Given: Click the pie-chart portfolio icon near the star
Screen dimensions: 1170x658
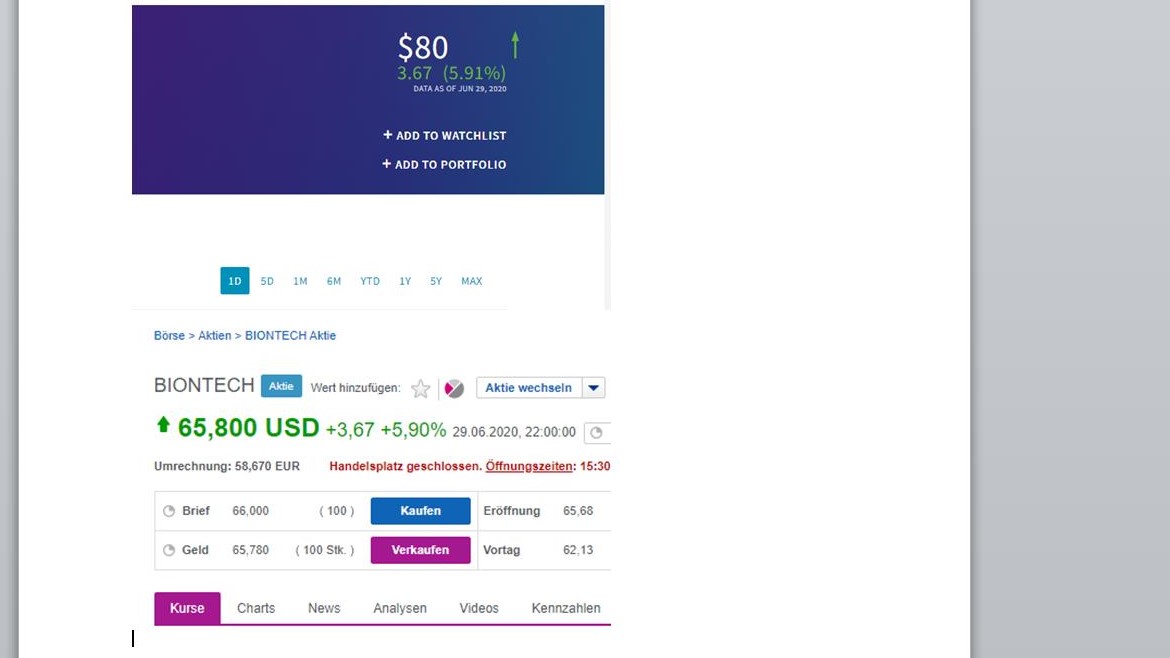Looking at the screenshot, I should coord(454,389).
